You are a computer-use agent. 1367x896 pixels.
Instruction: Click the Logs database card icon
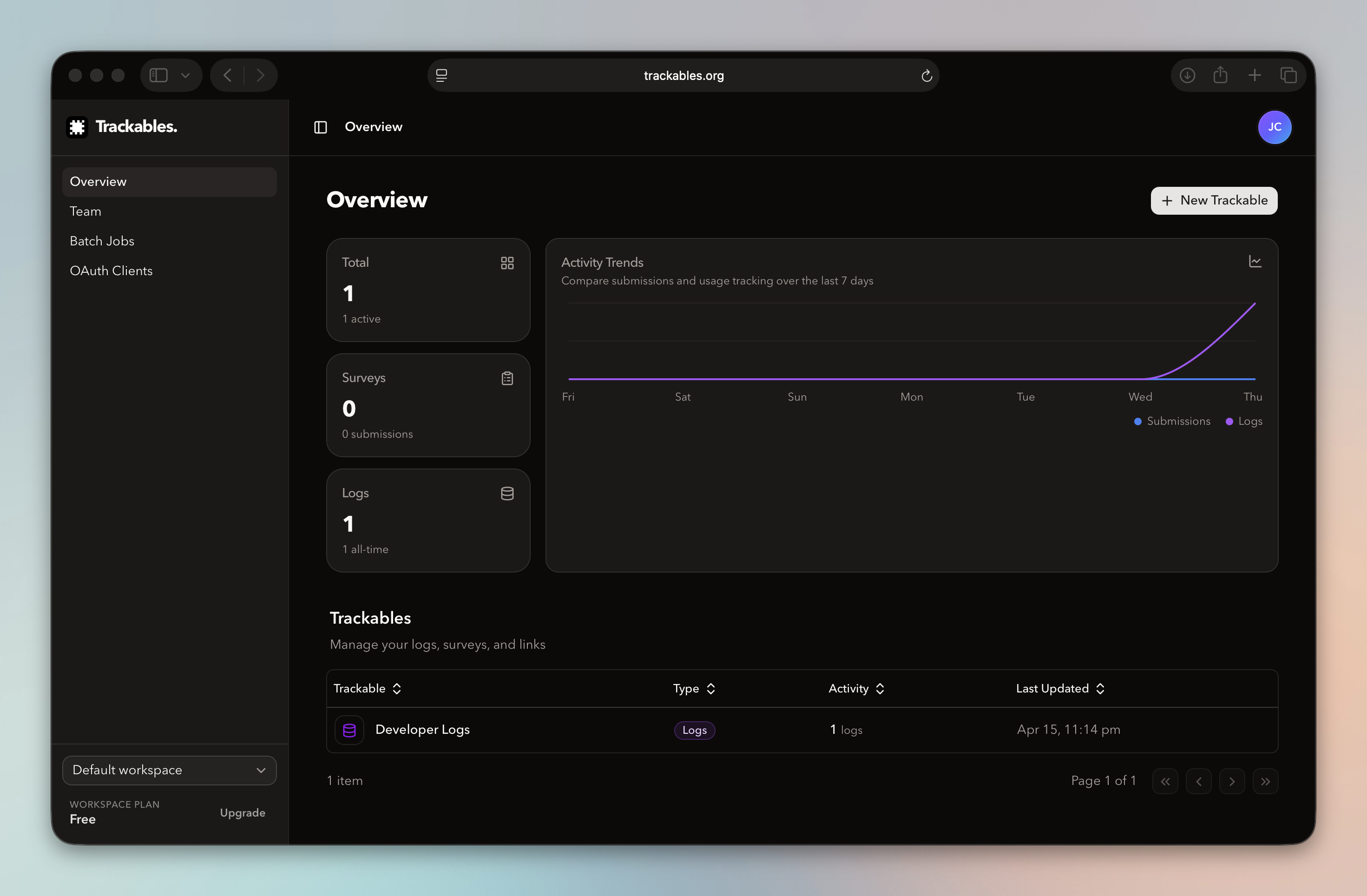click(x=506, y=494)
